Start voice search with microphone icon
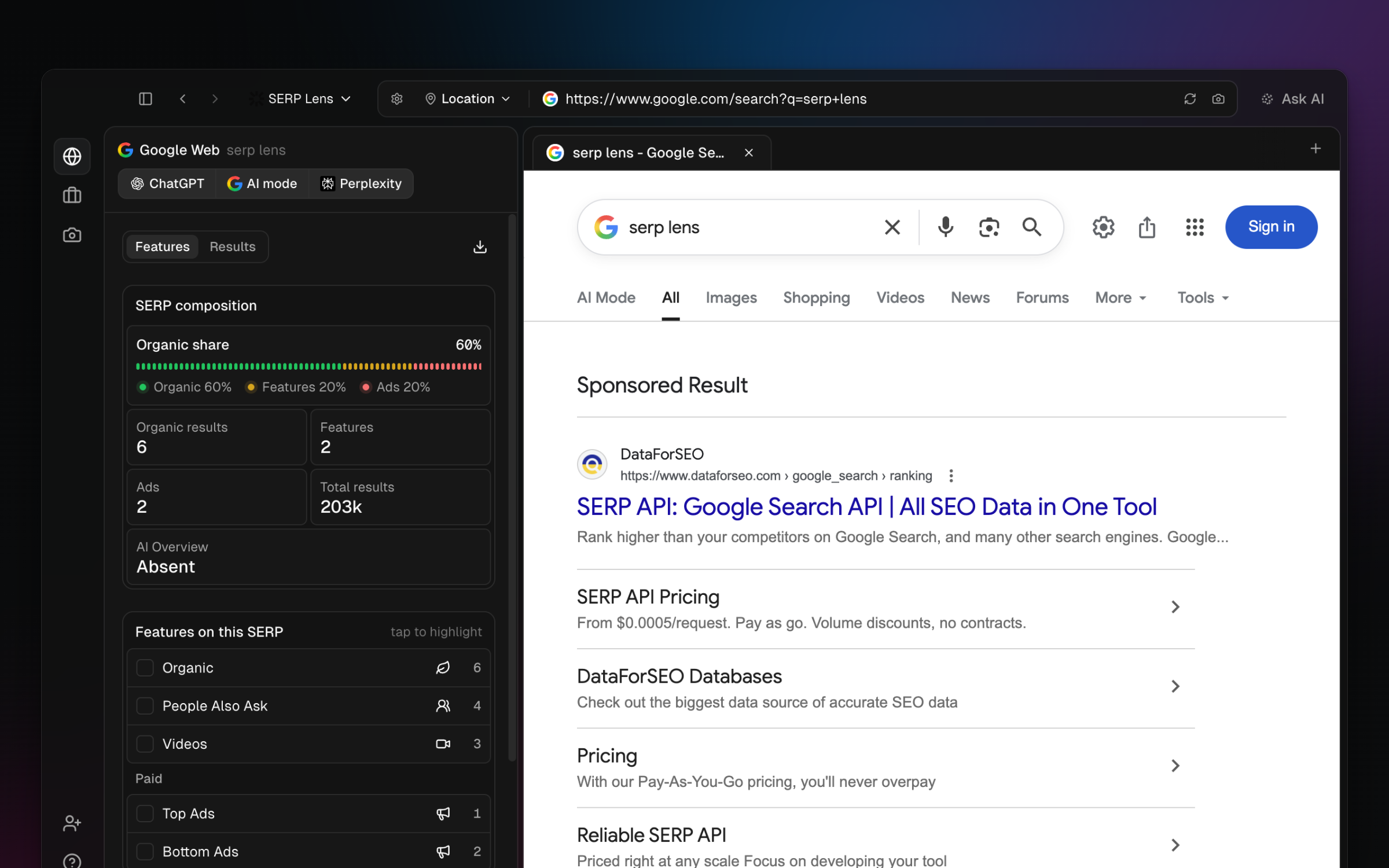1389x868 pixels. coord(946,227)
